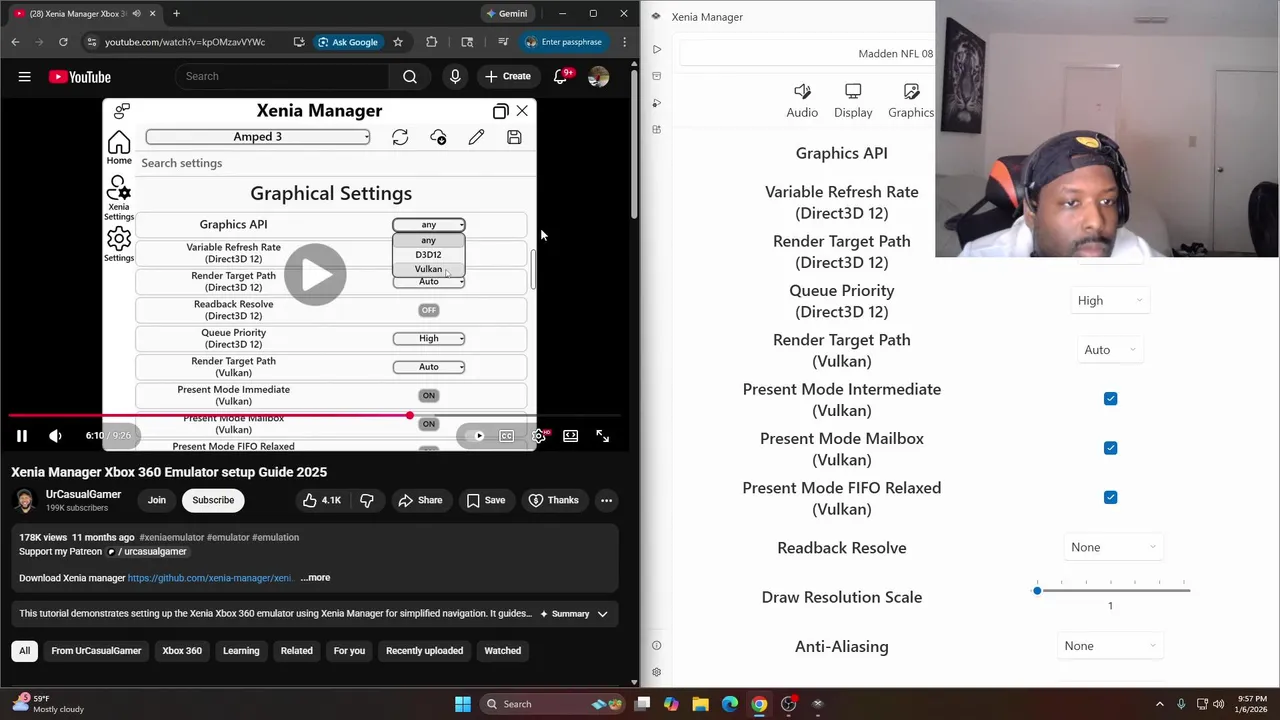Dislike the YouTube video
This screenshot has height=720, width=1280.
click(367, 500)
